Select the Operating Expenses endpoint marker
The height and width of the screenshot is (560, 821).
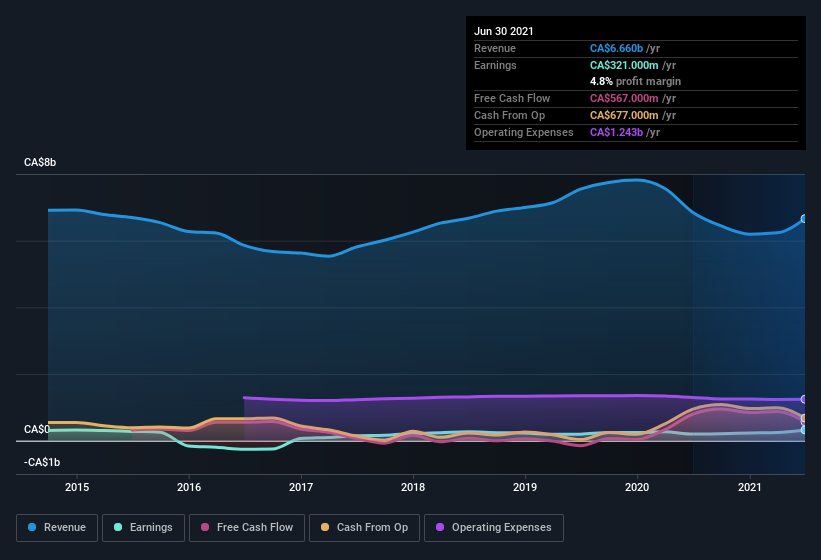click(x=804, y=399)
